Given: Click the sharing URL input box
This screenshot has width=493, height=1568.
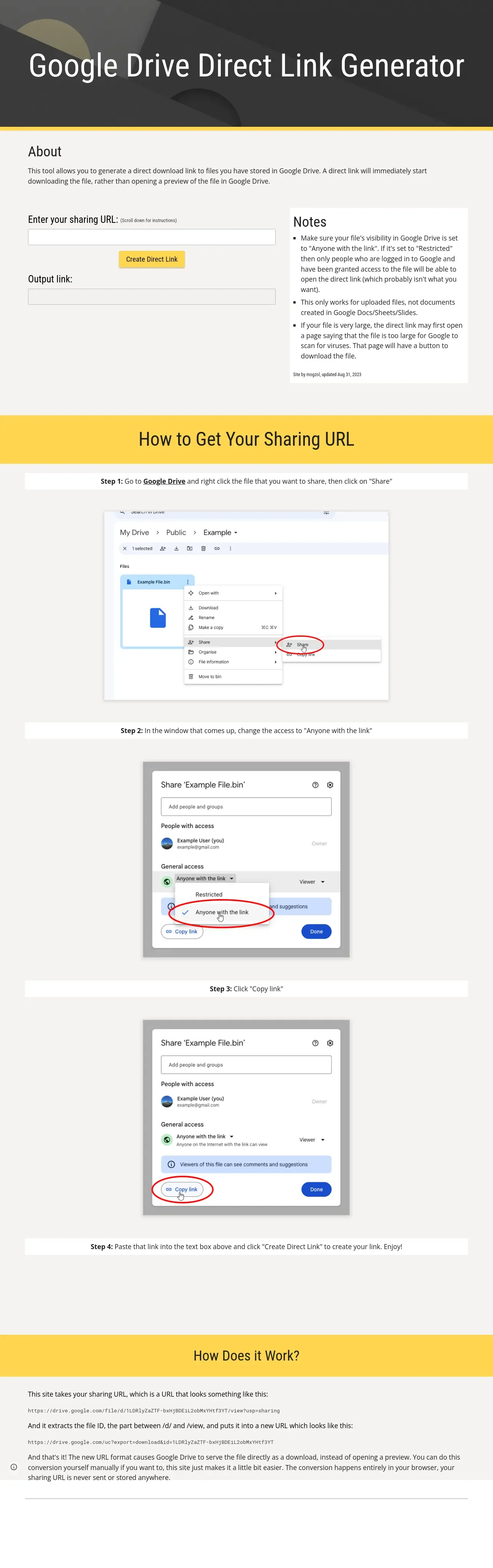Looking at the screenshot, I should 152,237.
